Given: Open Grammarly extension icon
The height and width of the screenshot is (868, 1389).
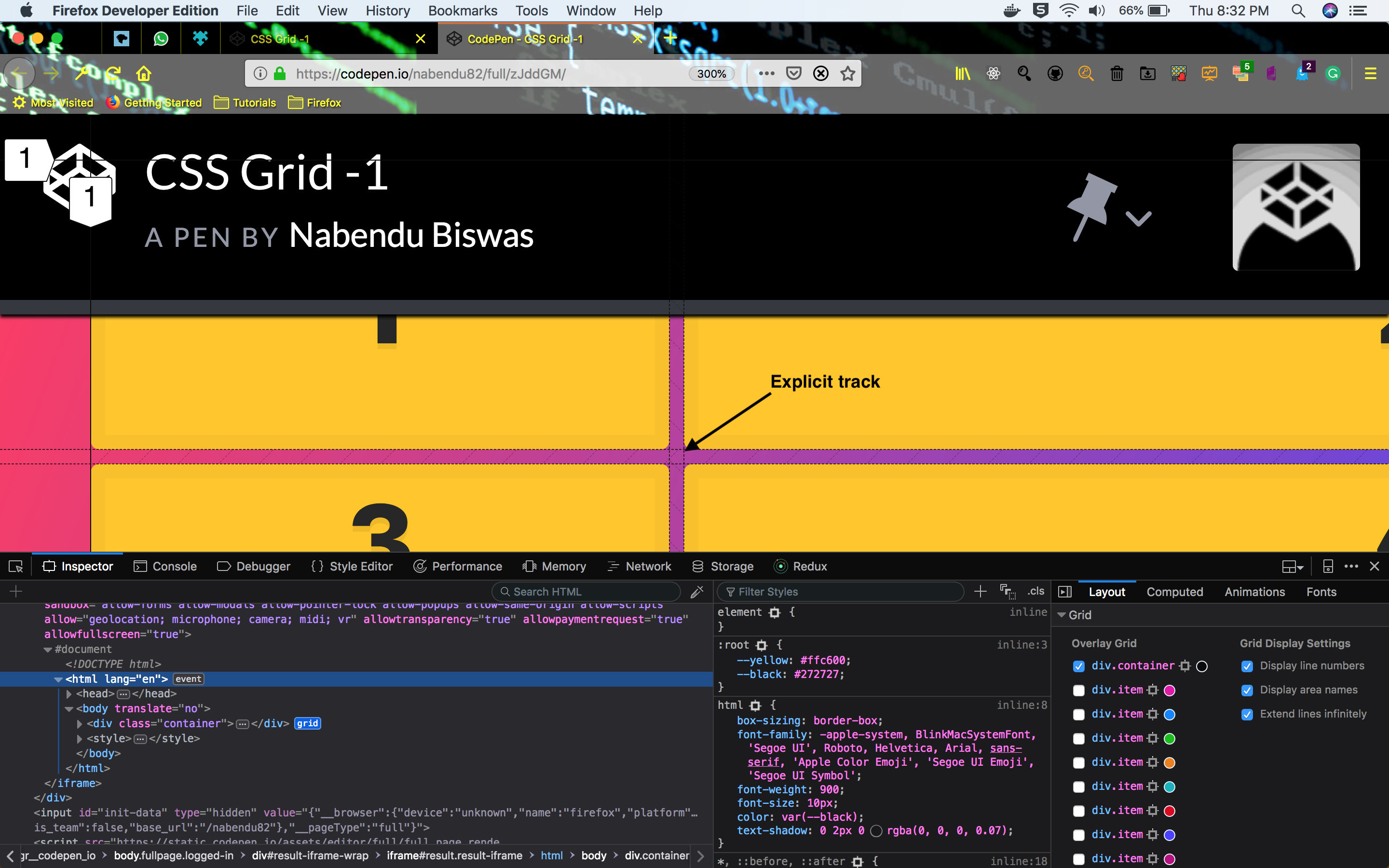Looking at the screenshot, I should [x=1333, y=73].
